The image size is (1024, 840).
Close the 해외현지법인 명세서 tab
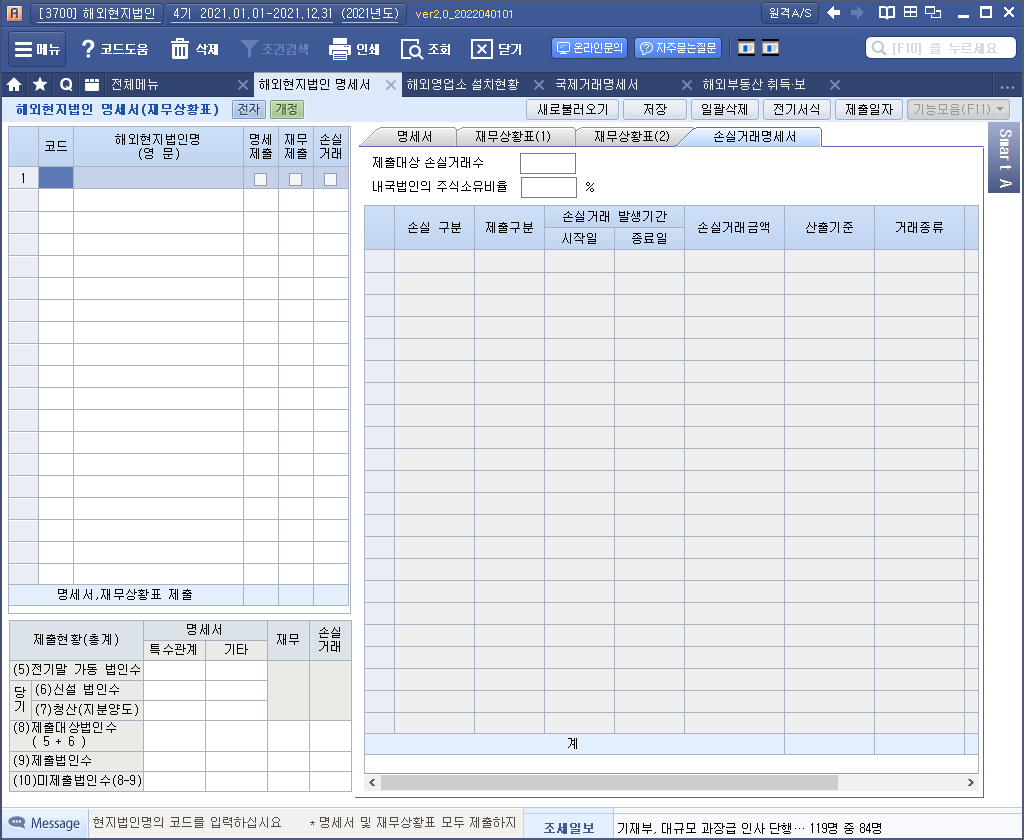point(391,85)
